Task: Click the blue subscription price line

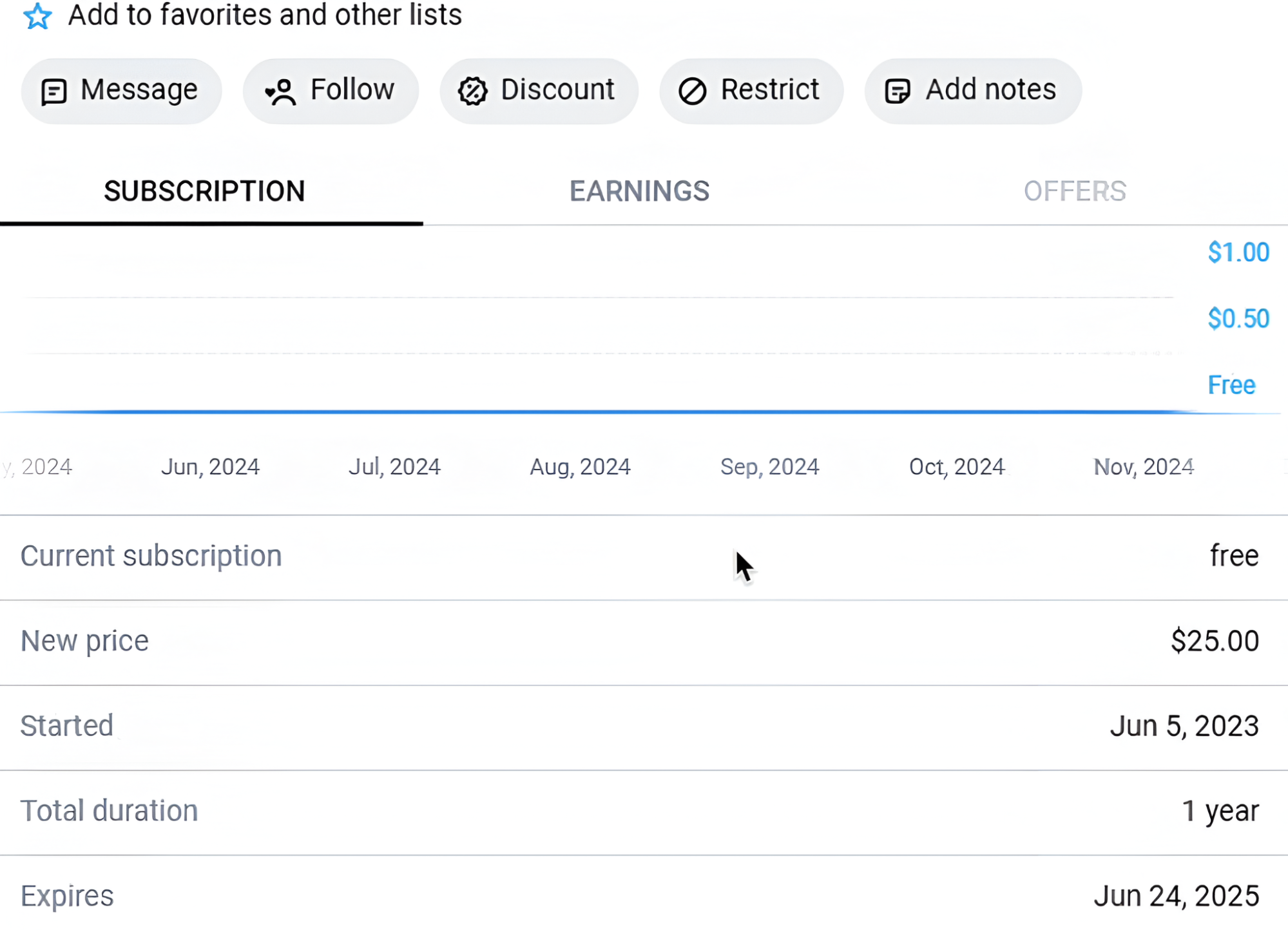Action: pos(599,412)
